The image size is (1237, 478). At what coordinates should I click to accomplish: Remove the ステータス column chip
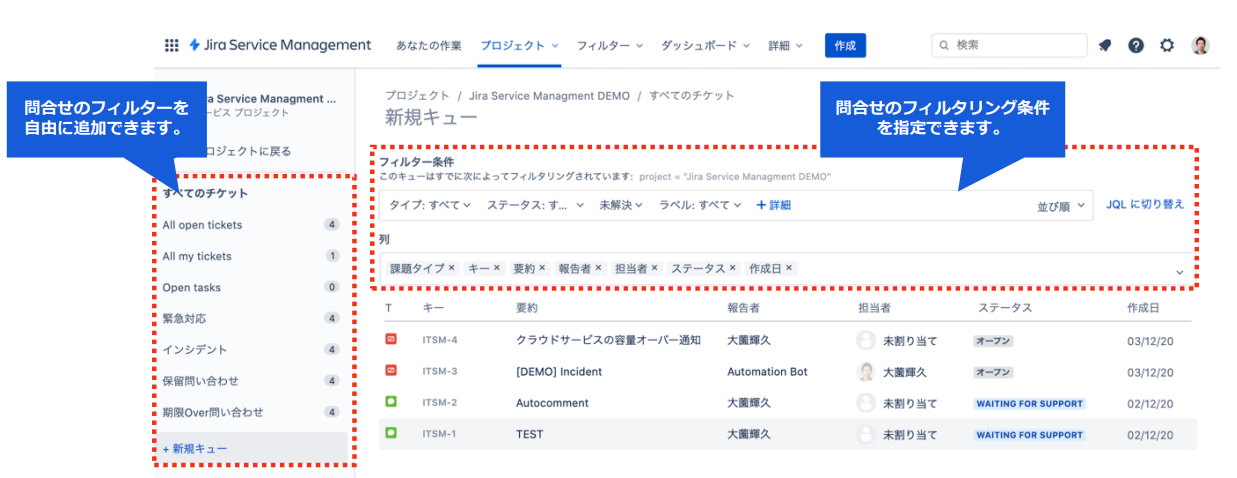coord(732,268)
